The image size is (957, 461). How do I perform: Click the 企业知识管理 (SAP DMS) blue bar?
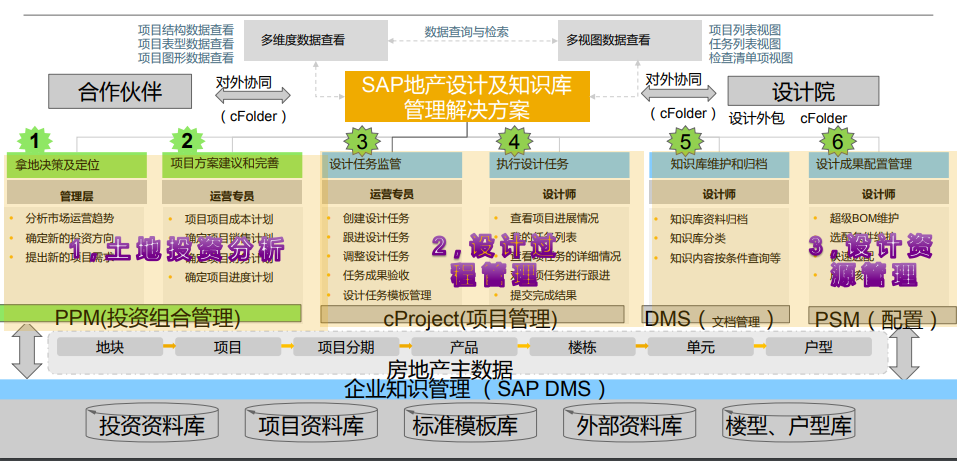(478, 389)
